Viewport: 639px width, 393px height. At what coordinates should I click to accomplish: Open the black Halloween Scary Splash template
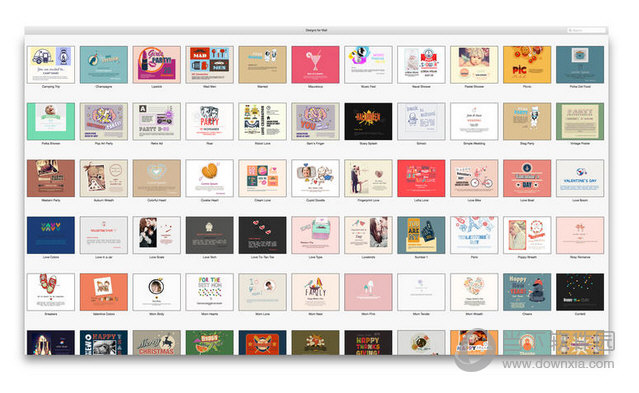(x=368, y=121)
